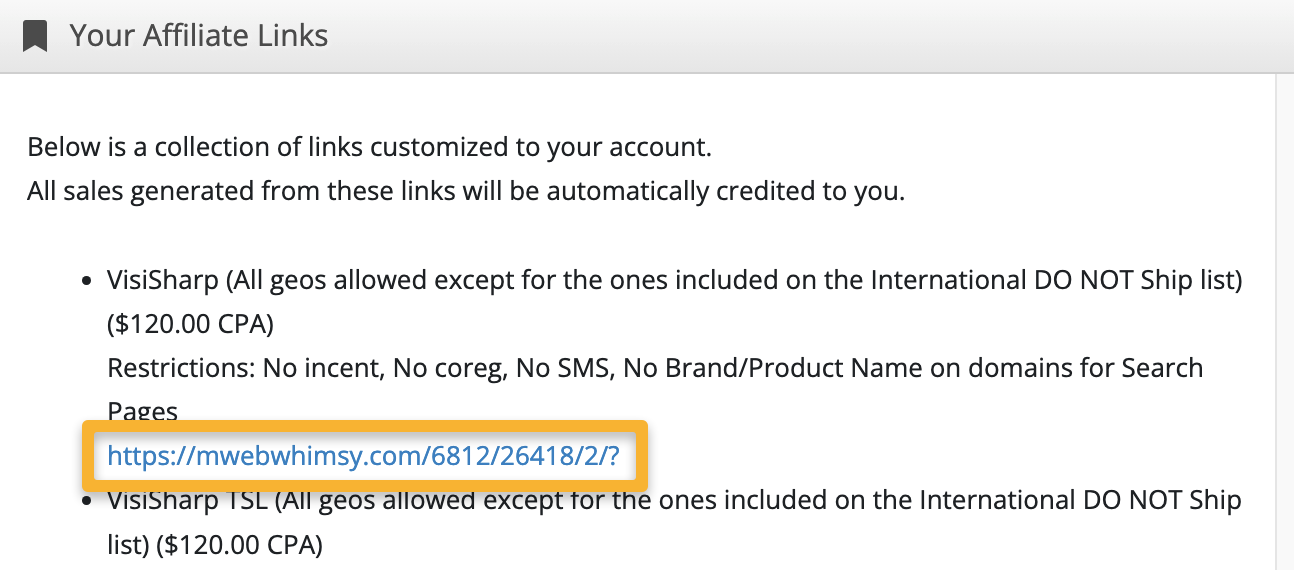Click the "All sales generated" sentence

click(x=465, y=191)
